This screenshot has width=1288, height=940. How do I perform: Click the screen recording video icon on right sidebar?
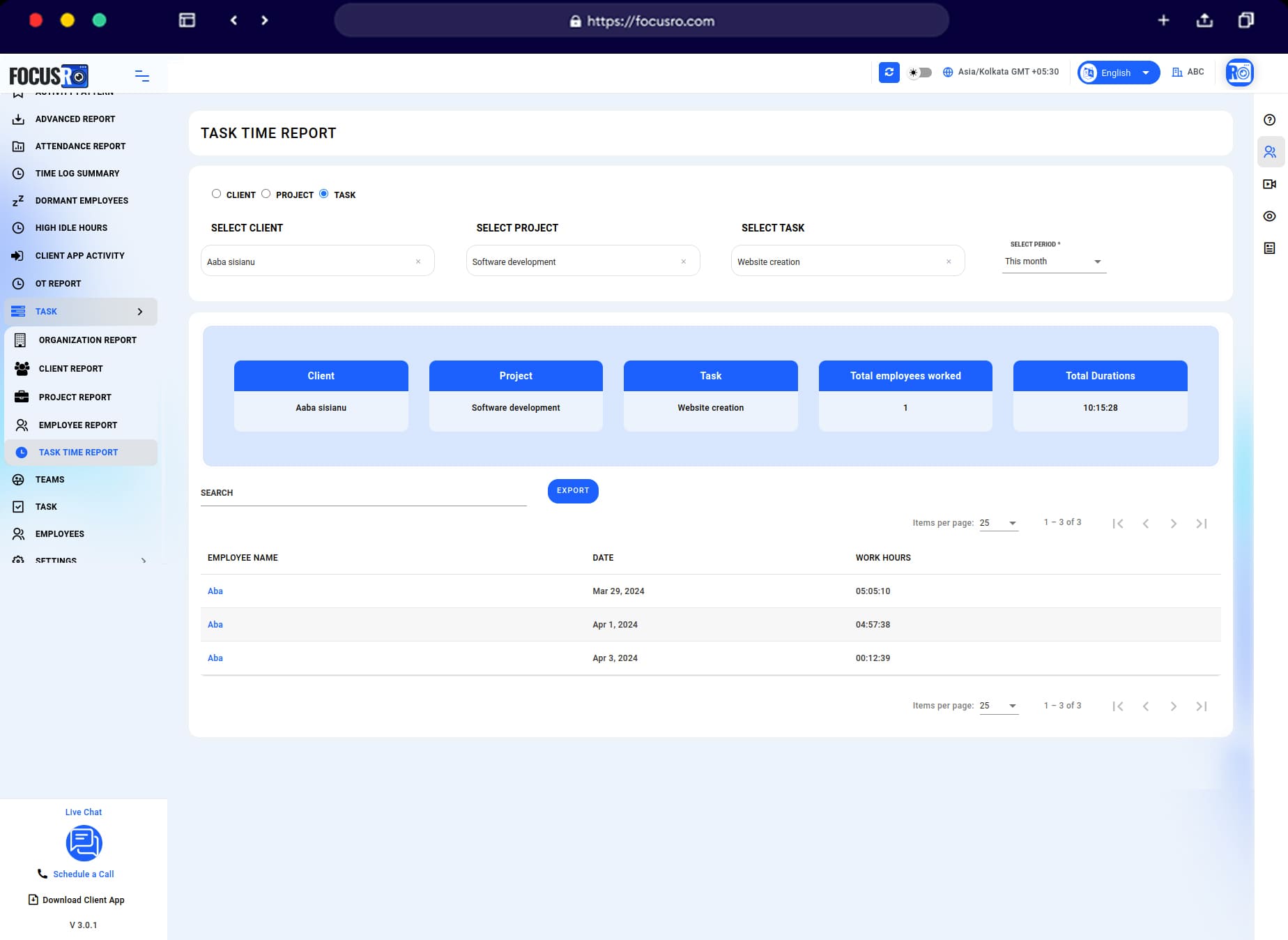(x=1270, y=183)
